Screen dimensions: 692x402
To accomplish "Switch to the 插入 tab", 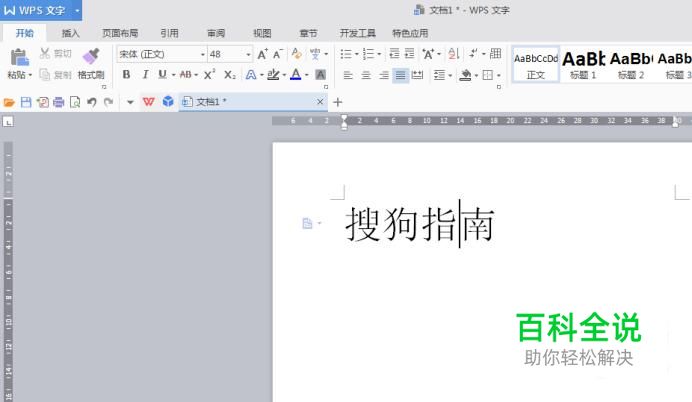I will pos(71,33).
